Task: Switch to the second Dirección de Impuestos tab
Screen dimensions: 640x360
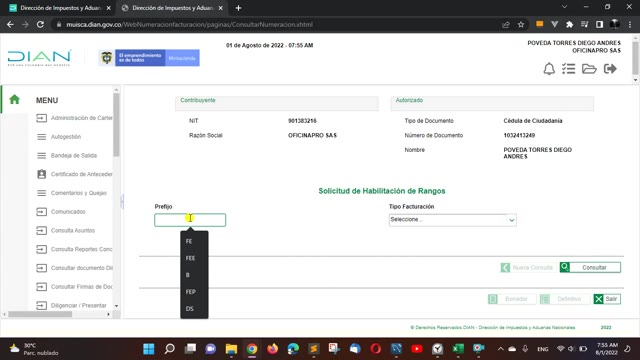Action: tap(172, 8)
